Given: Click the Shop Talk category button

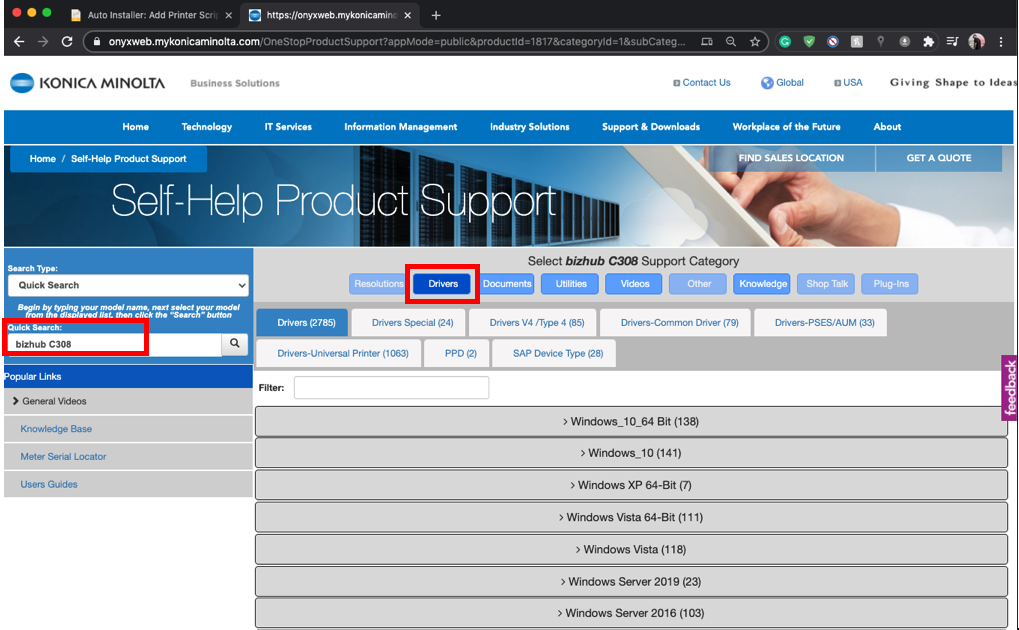Looking at the screenshot, I should pos(827,284).
